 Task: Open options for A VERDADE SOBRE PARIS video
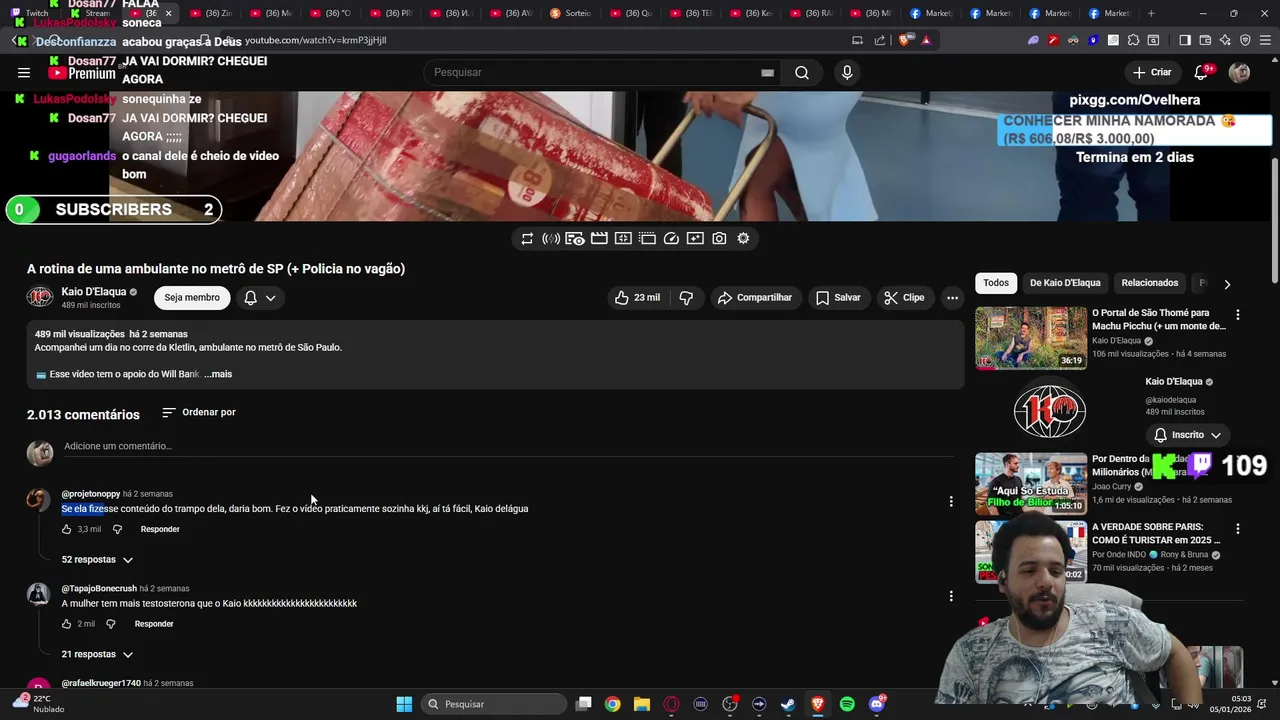[1238, 529]
